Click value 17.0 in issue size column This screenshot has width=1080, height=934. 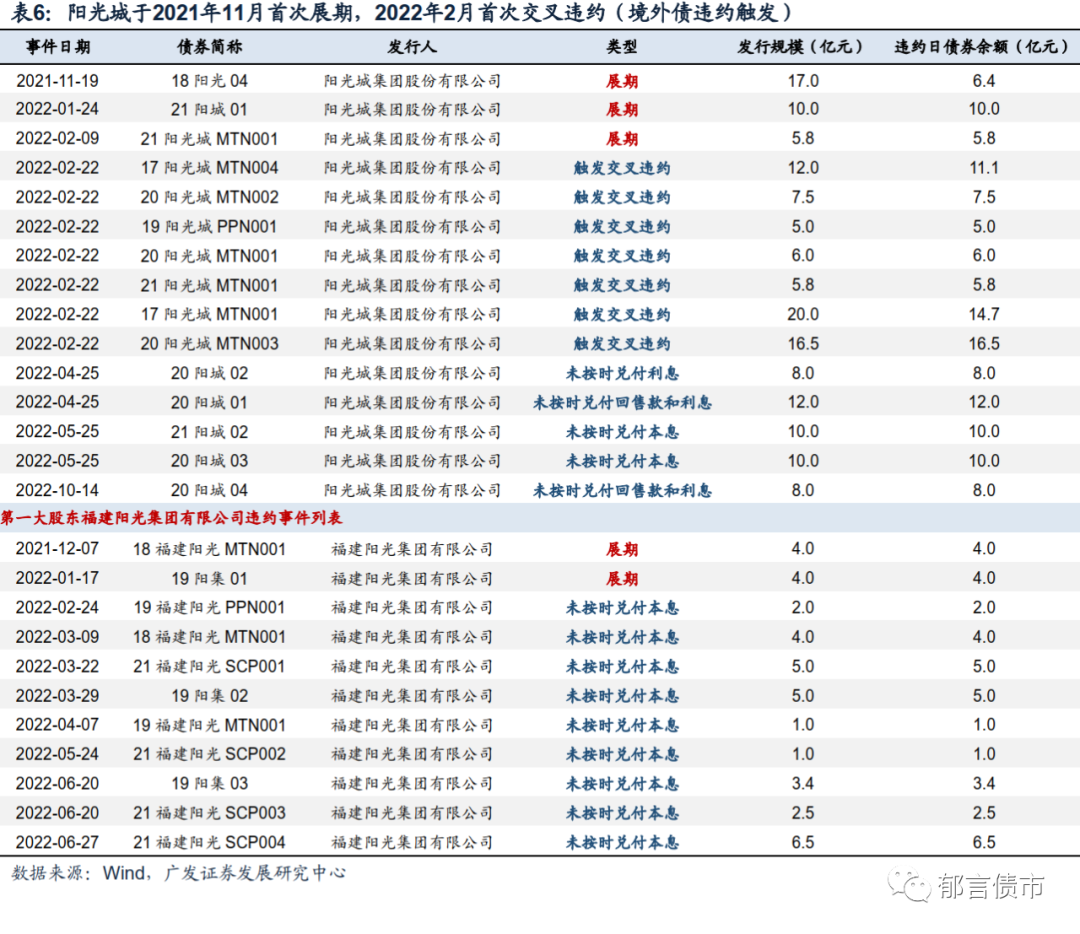(803, 81)
